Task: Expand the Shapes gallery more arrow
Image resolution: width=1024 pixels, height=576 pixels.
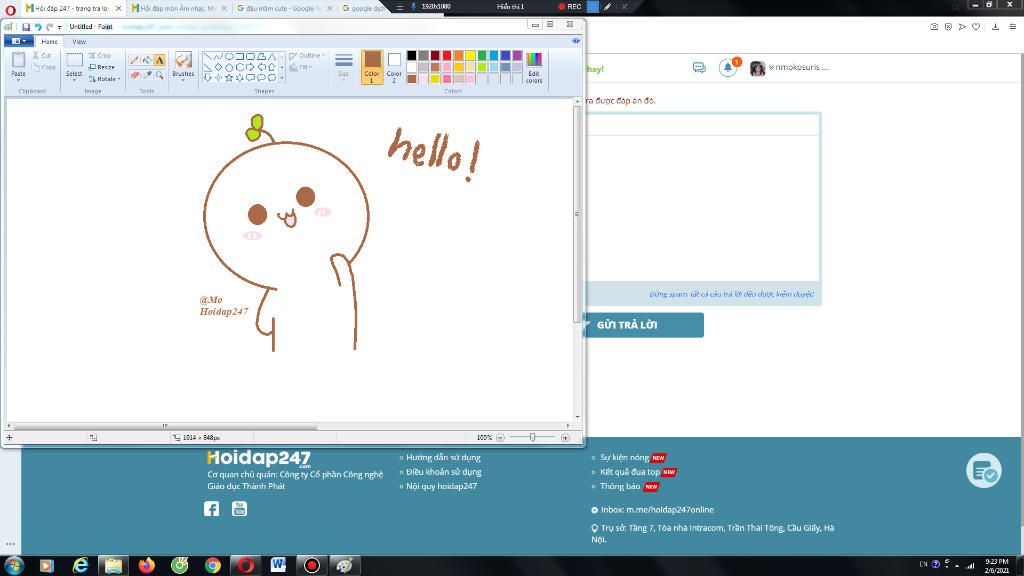Action: point(282,78)
